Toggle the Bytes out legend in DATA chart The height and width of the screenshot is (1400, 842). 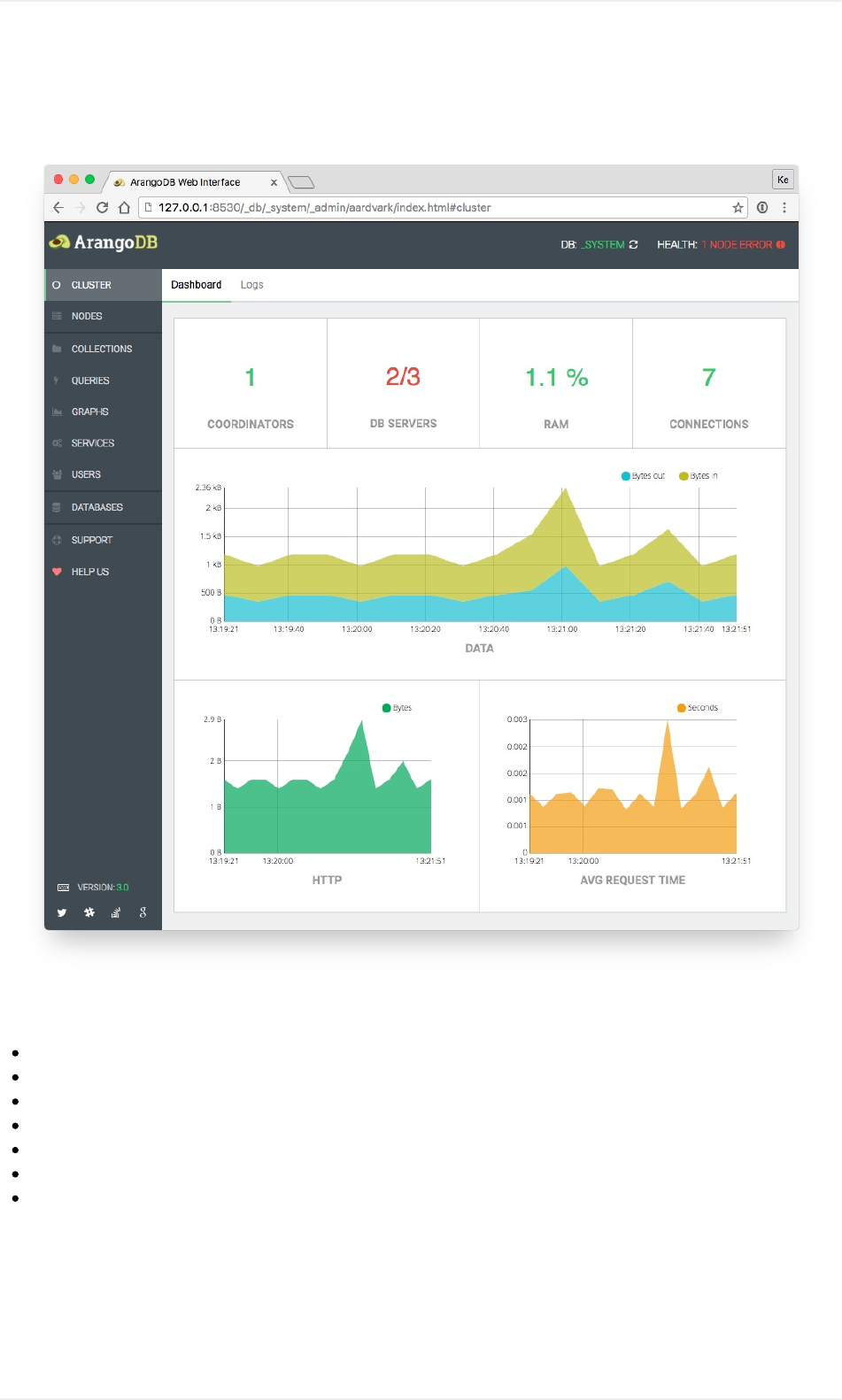coord(644,476)
